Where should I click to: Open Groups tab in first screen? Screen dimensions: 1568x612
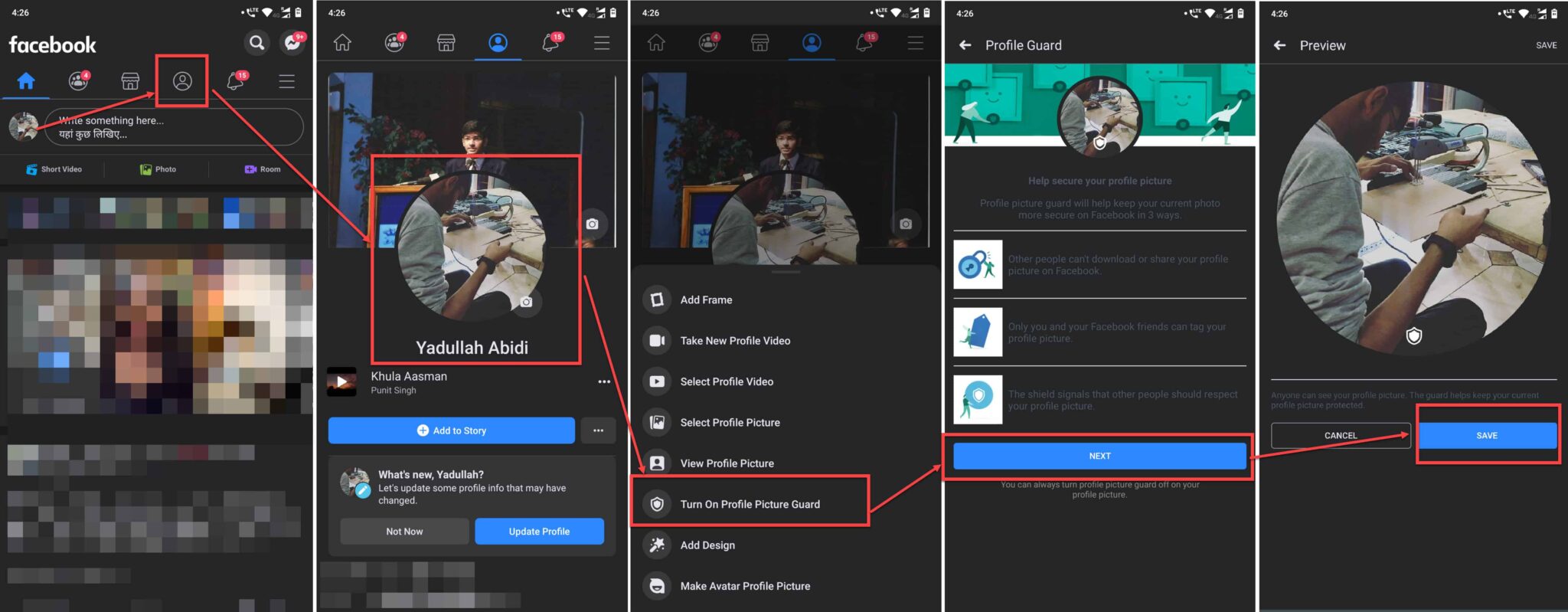[x=79, y=80]
